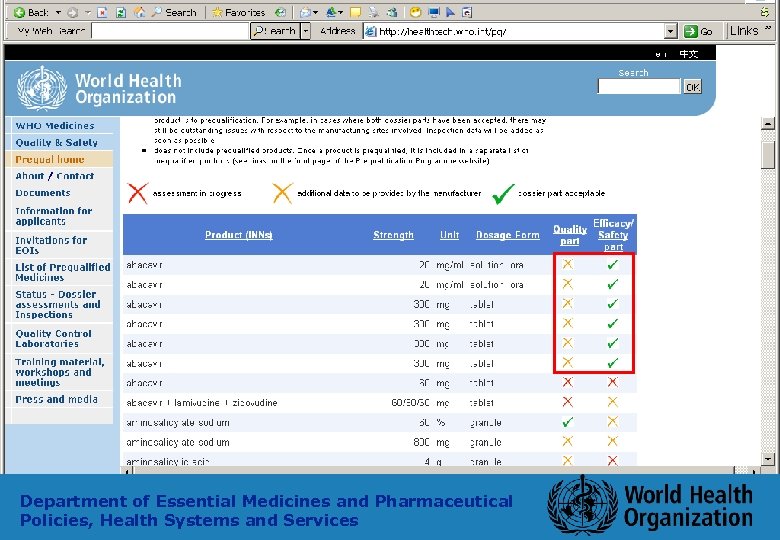Go to the browser Home page icon
This screenshot has height=540, width=780.
tap(140, 12)
